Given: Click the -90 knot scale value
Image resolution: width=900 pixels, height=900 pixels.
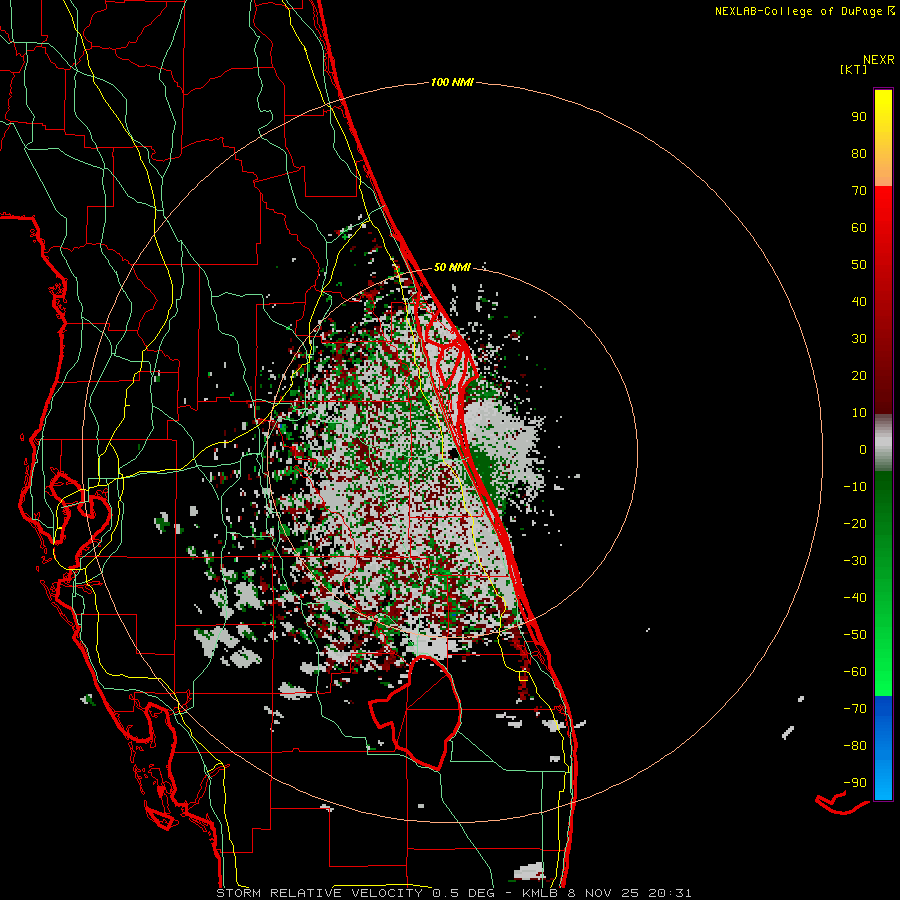Looking at the screenshot, I should coord(855,783).
